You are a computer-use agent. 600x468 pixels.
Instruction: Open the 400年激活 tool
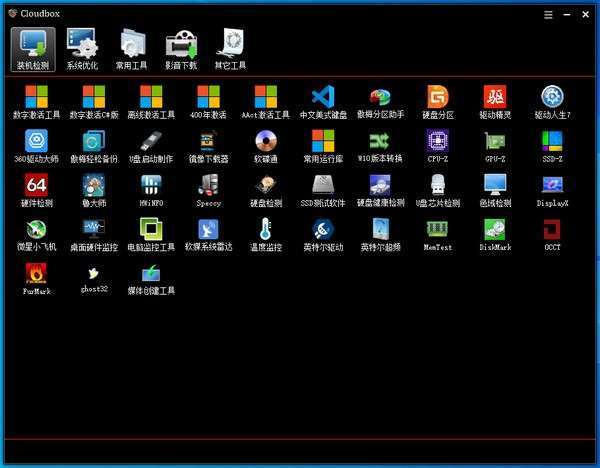(209, 102)
